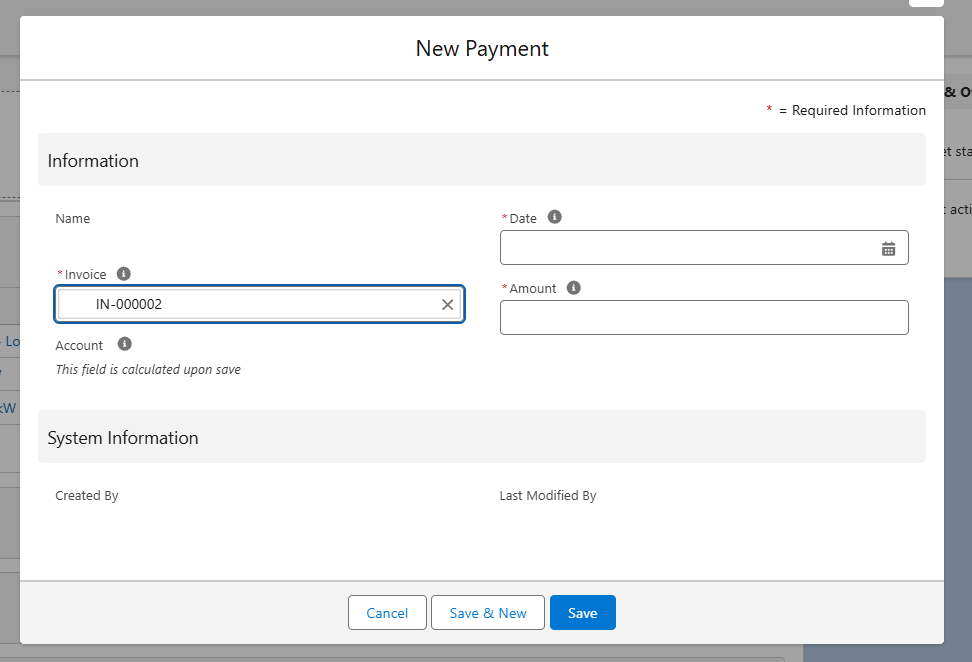Image resolution: width=972 pixels, height=662 pixels.
Task: Click the info icon beside Account
Action: click(x=125, y=344)
